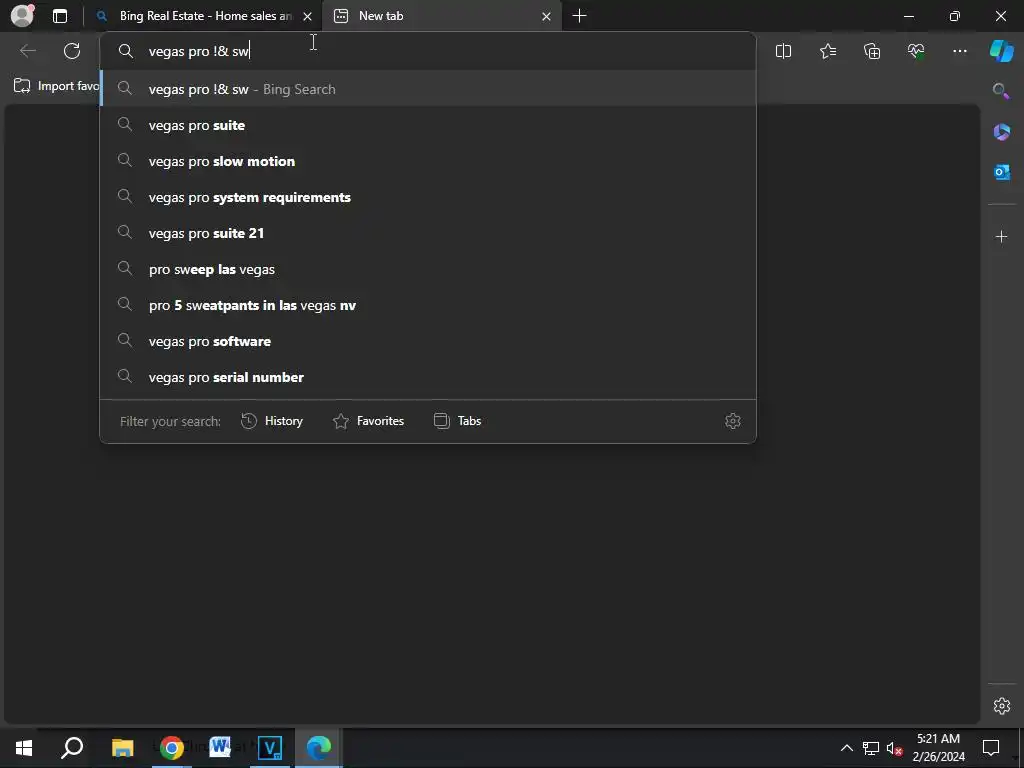
Task: Click the address bar search field
Action: tap(428, 51)
